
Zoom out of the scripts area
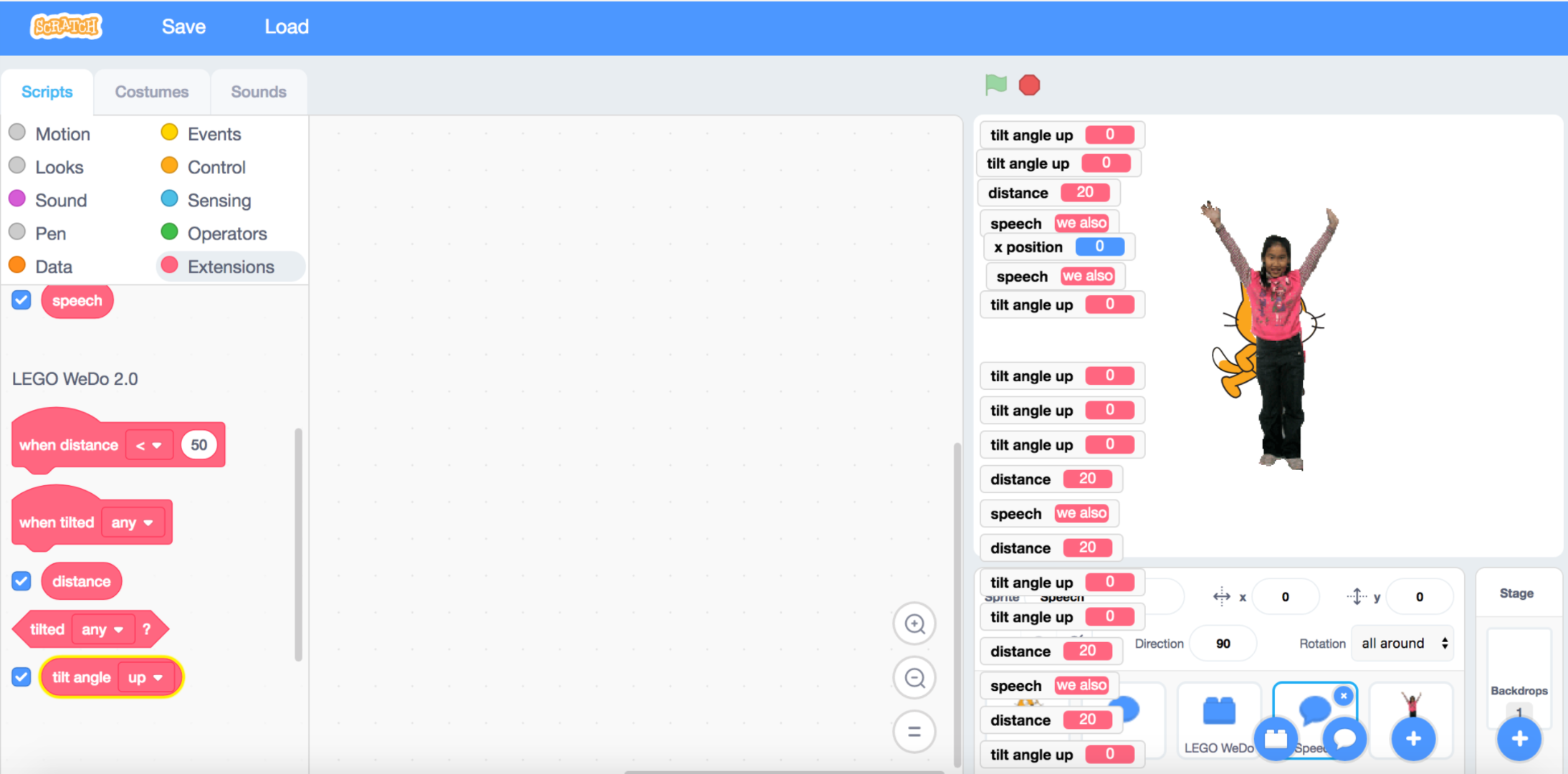[x=914, y=677]
